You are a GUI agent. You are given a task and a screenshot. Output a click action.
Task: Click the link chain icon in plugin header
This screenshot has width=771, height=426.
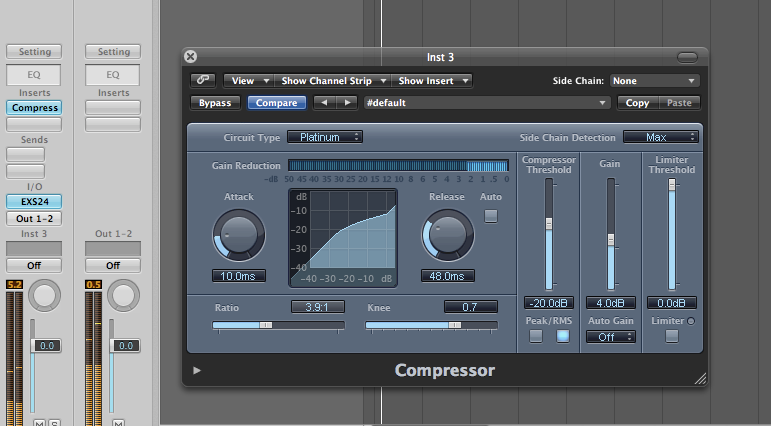click(x=203, y=80)
